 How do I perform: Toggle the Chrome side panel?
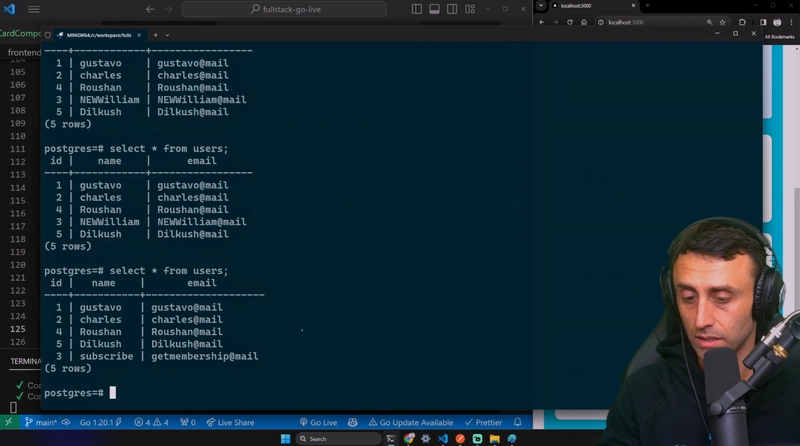click(x=763, y=22)
